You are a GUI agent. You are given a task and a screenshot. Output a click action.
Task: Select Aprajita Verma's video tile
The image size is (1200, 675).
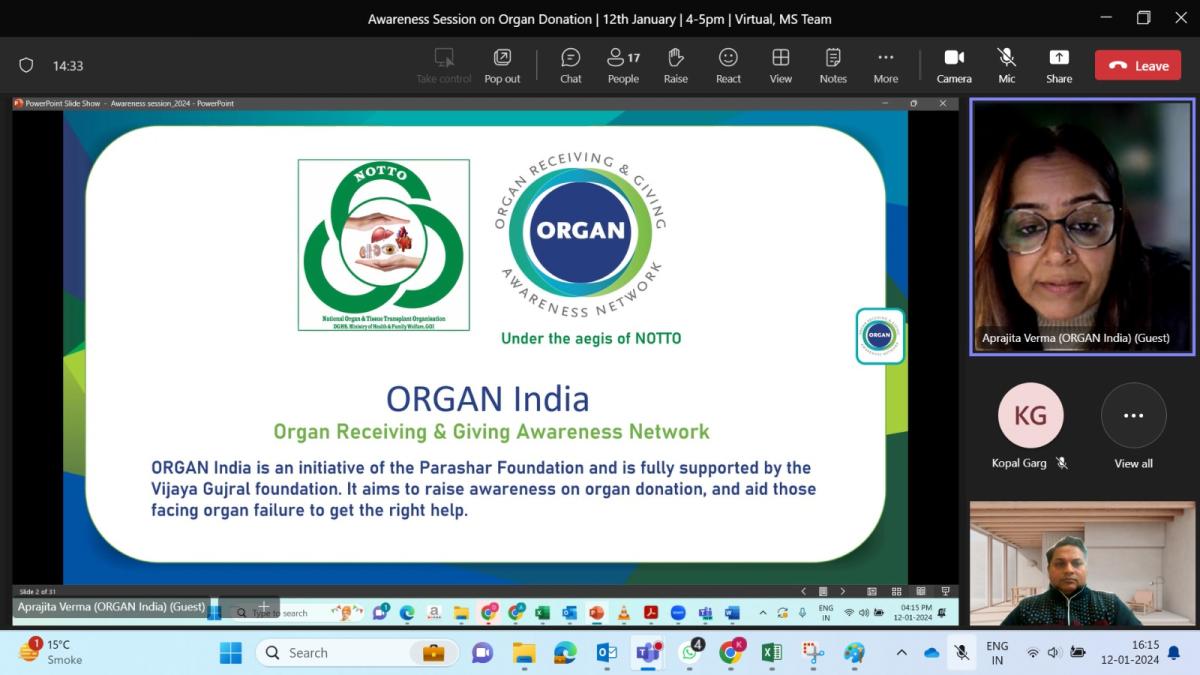tap(1082, 226)
